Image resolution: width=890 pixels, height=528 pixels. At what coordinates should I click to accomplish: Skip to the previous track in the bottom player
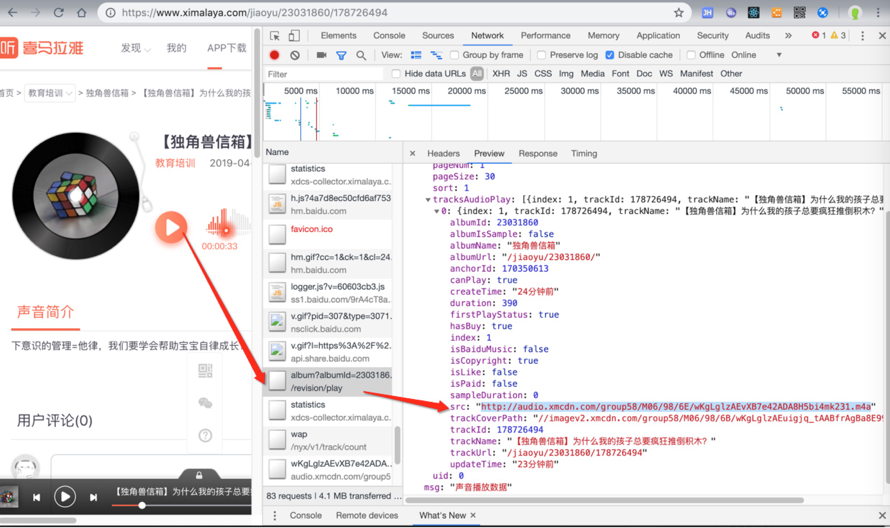36,497
